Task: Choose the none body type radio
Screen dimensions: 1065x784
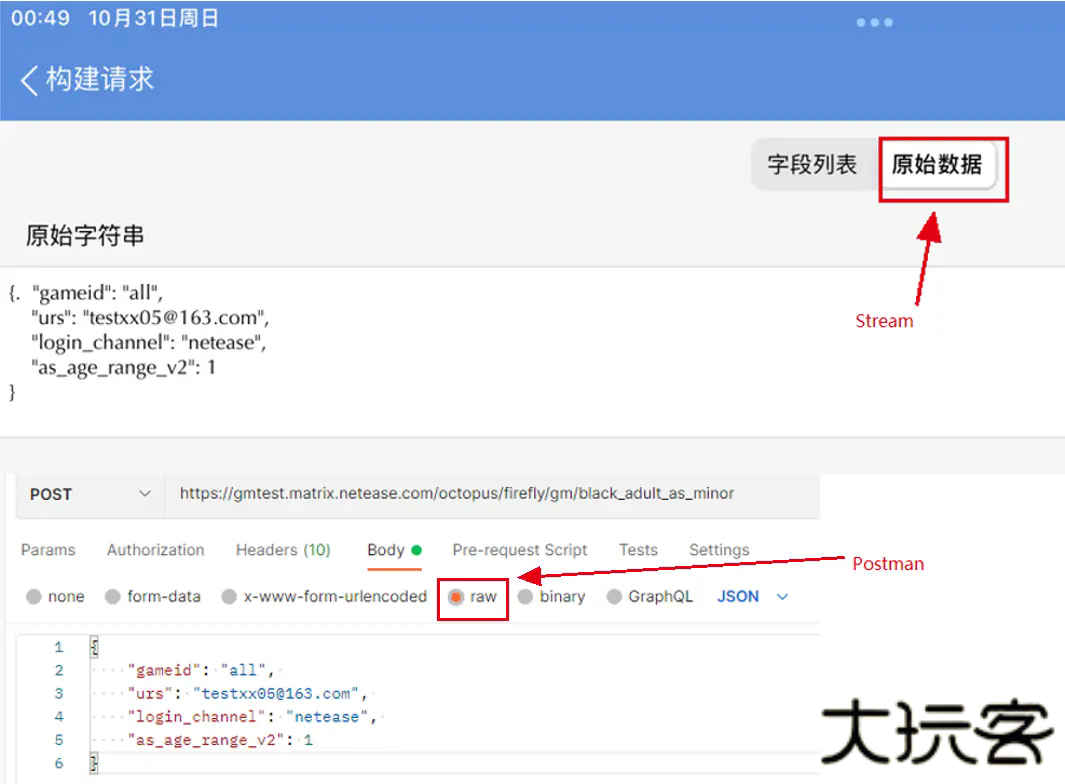Action: [x=35, y=597]
